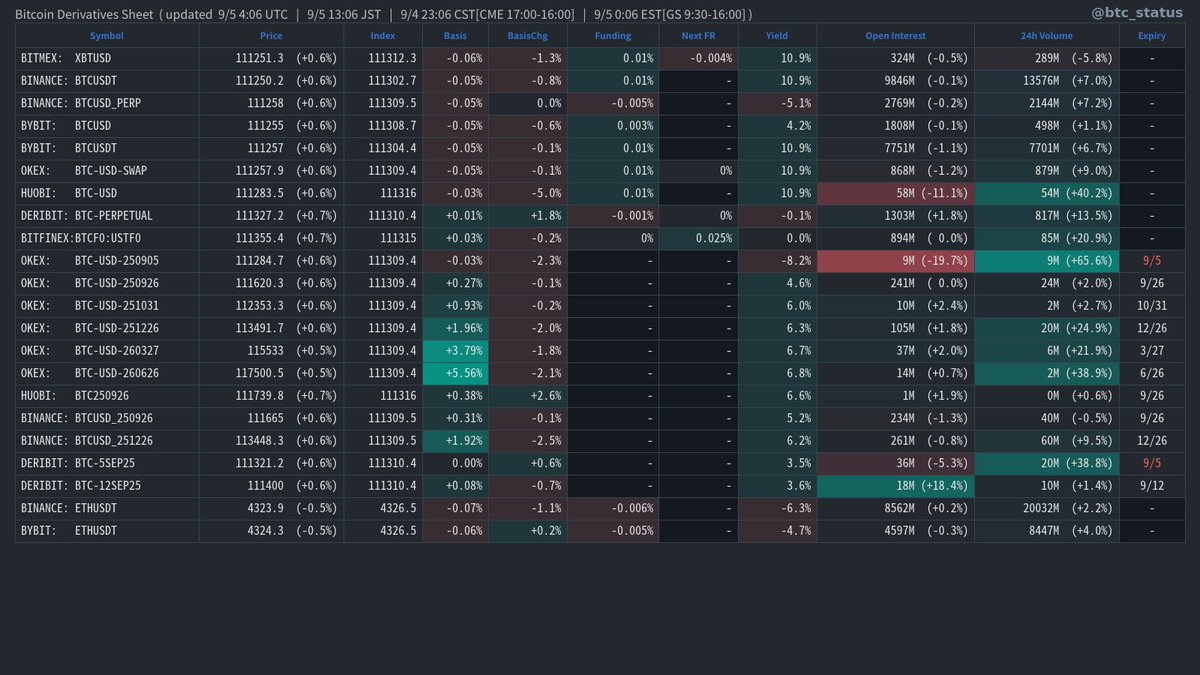
Task: Click the 58M (-11.1%) open interest cell
Action: [x=896, y=193]
